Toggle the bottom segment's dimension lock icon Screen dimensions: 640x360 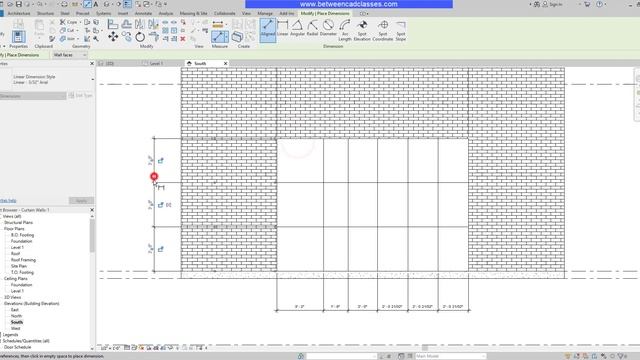160,249
